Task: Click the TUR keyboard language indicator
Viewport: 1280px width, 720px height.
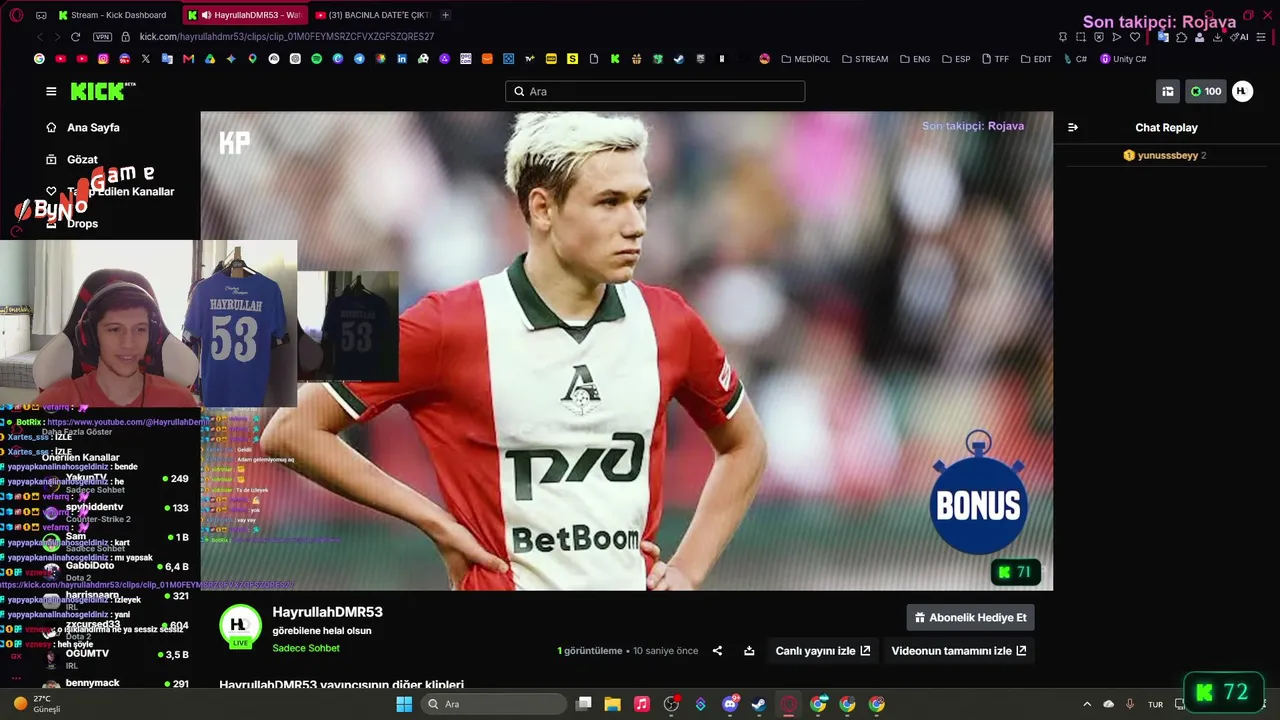Action: [1155, 704]
